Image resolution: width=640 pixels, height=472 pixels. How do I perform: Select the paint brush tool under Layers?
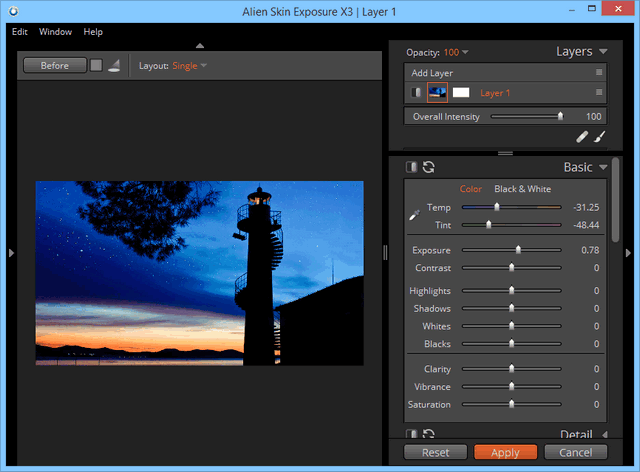[599, 137]
